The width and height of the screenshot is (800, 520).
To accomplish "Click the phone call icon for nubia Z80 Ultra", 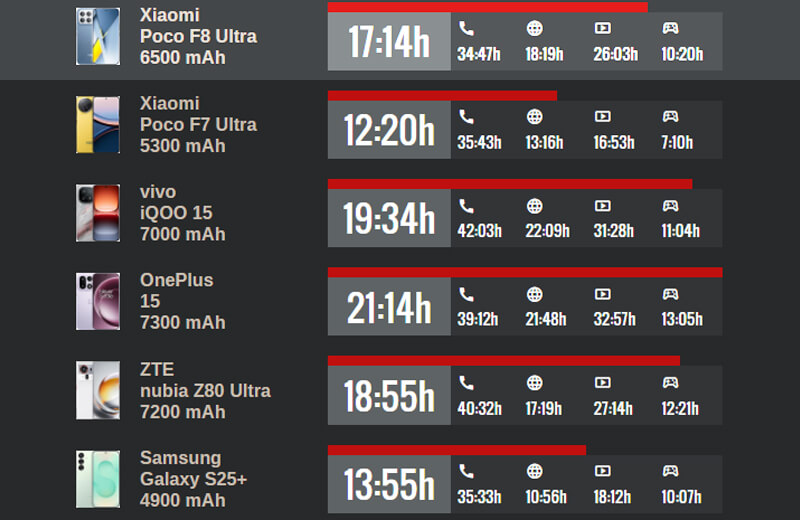I will [x=466, y=383].
